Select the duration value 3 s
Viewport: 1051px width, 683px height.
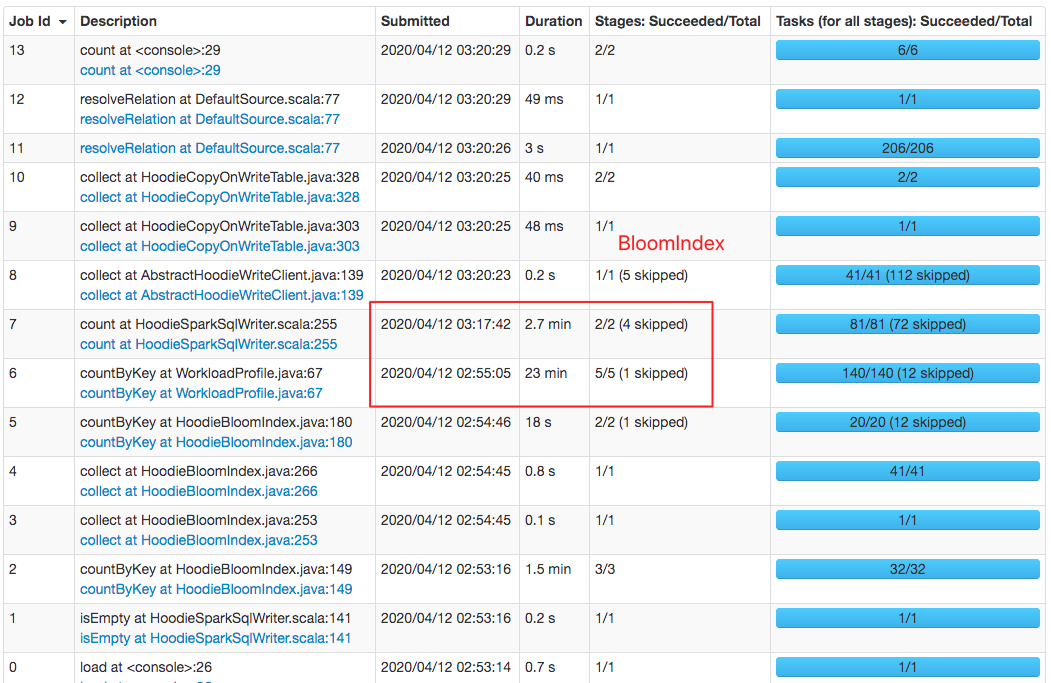pos(534,148)
